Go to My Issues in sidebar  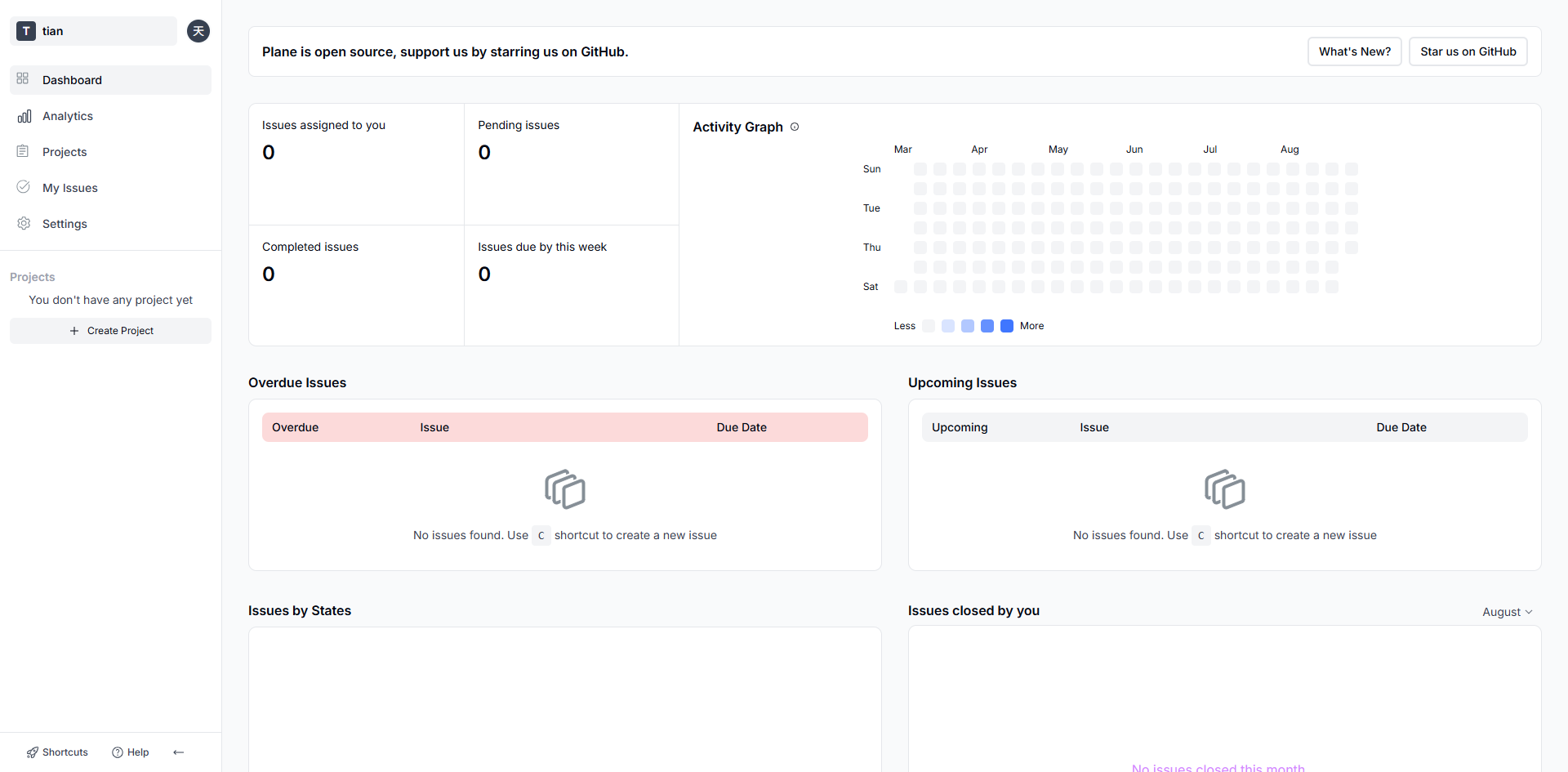point(110,188)
